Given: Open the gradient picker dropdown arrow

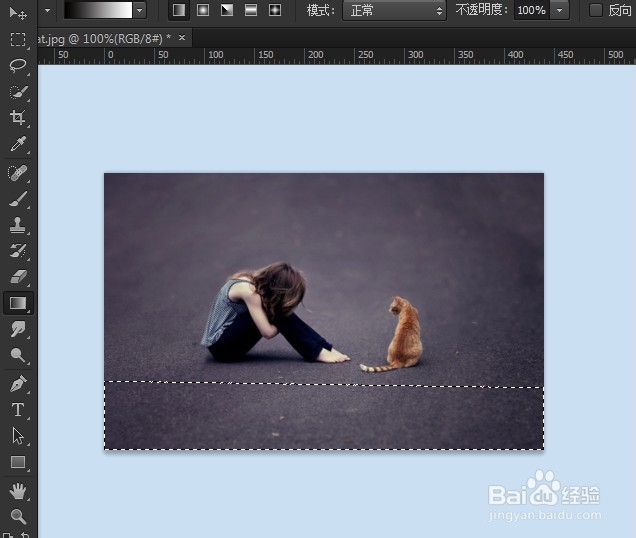Looking at the screenshot, I should [140, 10].
